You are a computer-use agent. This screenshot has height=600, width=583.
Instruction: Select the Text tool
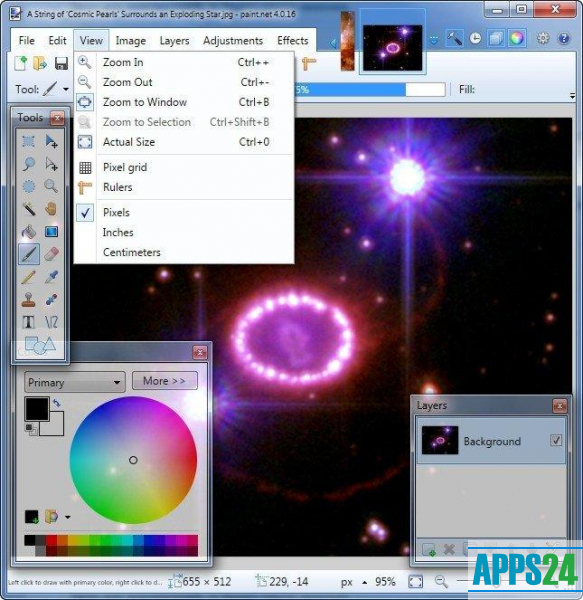[29, 322]
